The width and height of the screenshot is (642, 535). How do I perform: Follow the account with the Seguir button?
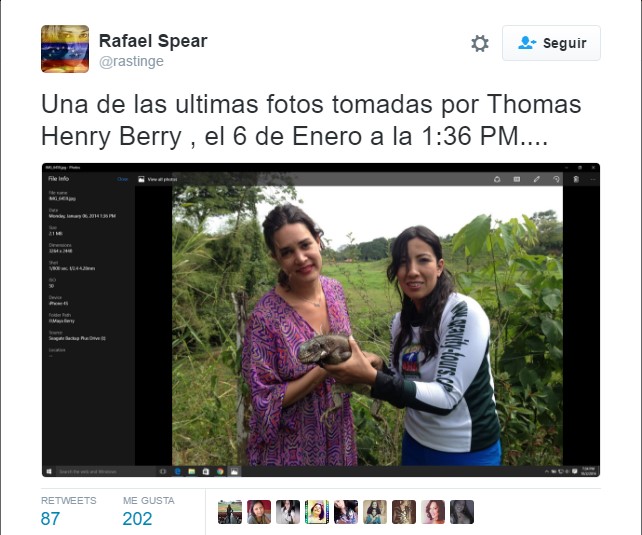[x=551, y=43]
